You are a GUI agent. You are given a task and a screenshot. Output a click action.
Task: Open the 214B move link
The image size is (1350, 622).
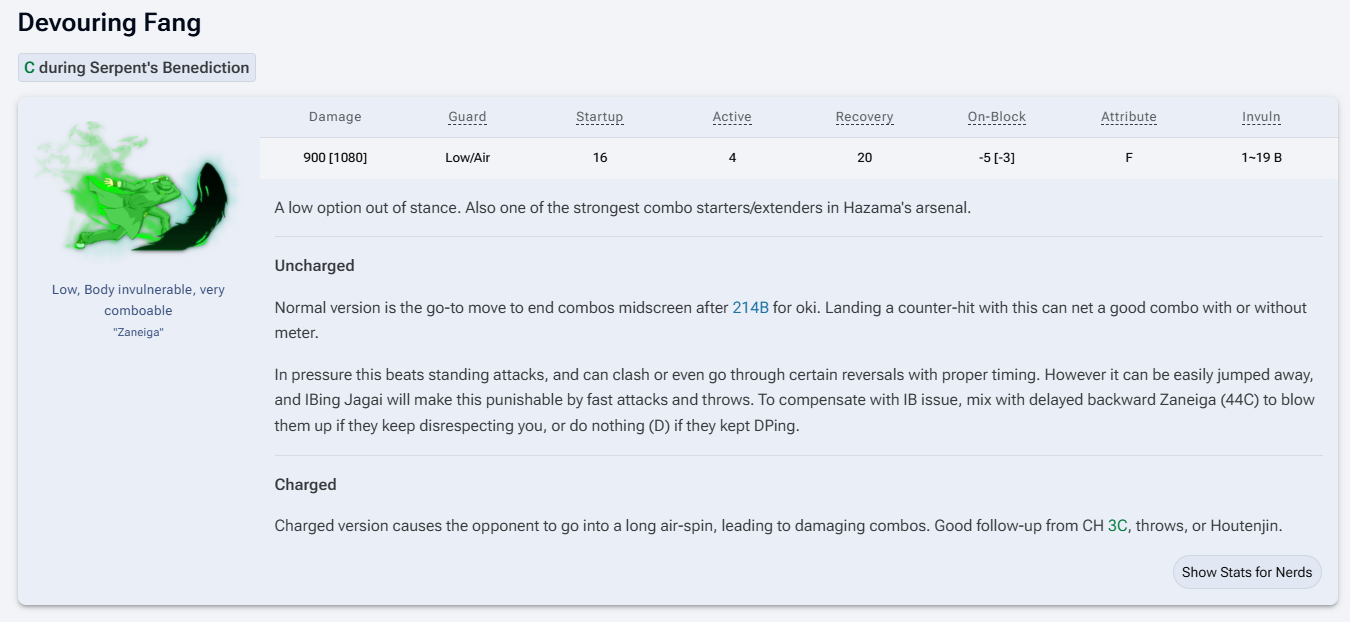point(750,308)
